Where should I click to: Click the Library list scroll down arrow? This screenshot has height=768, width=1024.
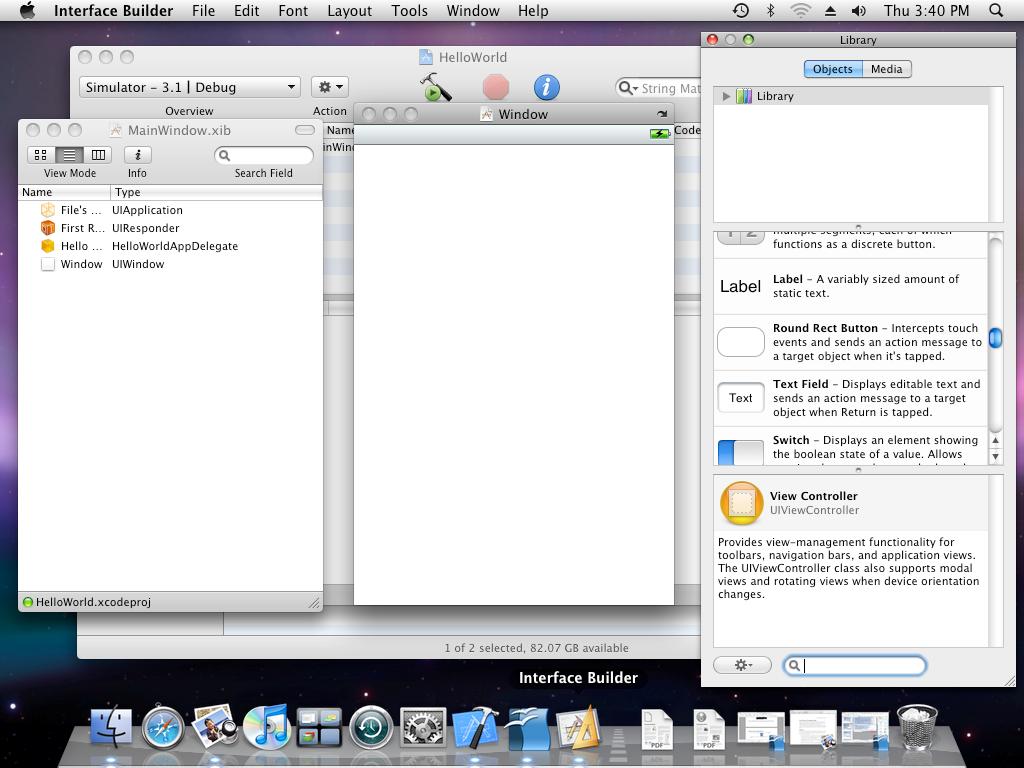pos(995,456)
